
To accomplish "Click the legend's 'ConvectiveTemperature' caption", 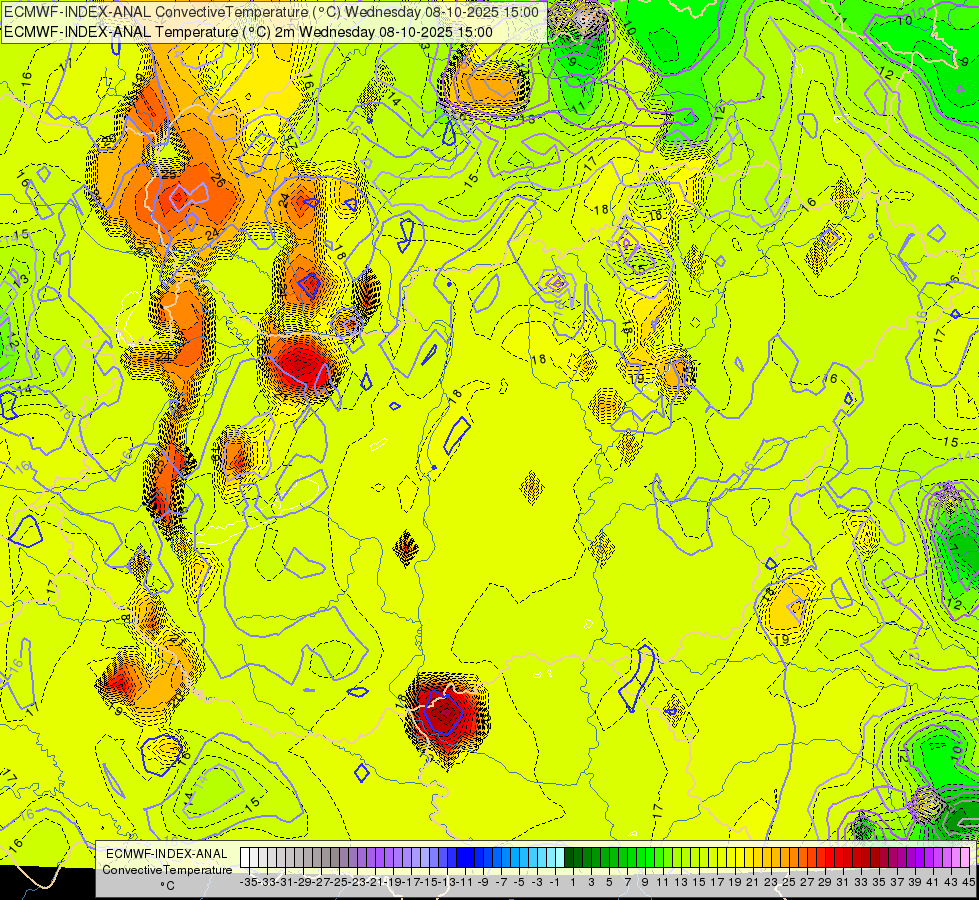I will tap(167, 869).
